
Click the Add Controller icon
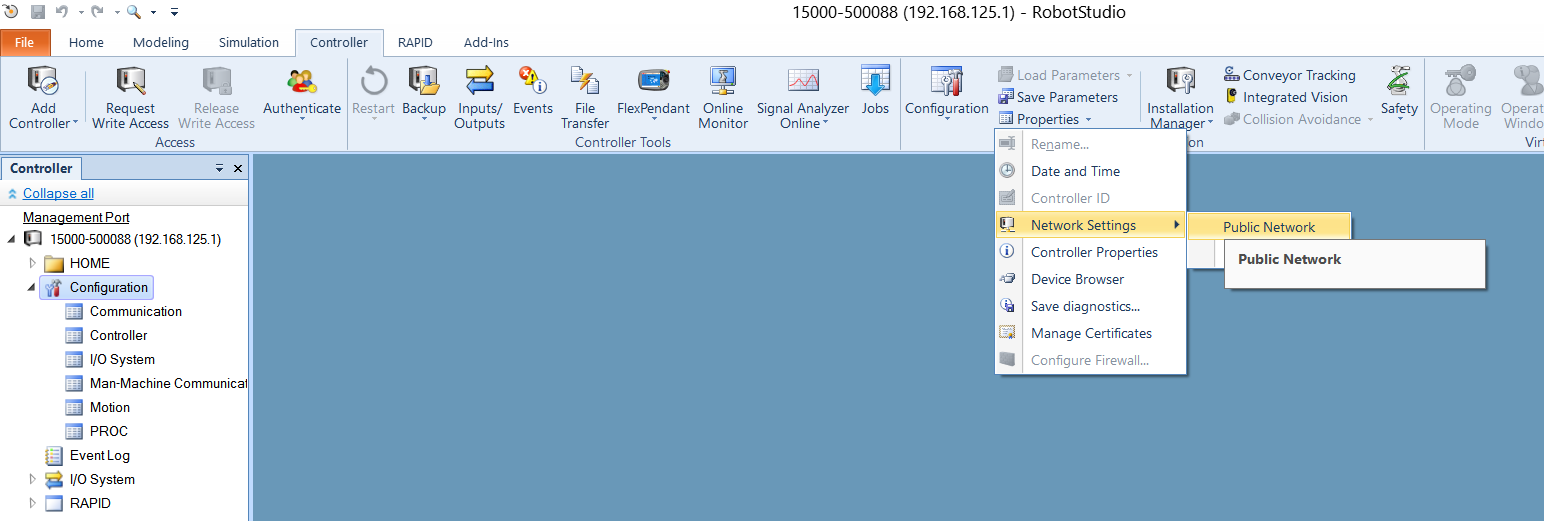click(x=42, y=82)
